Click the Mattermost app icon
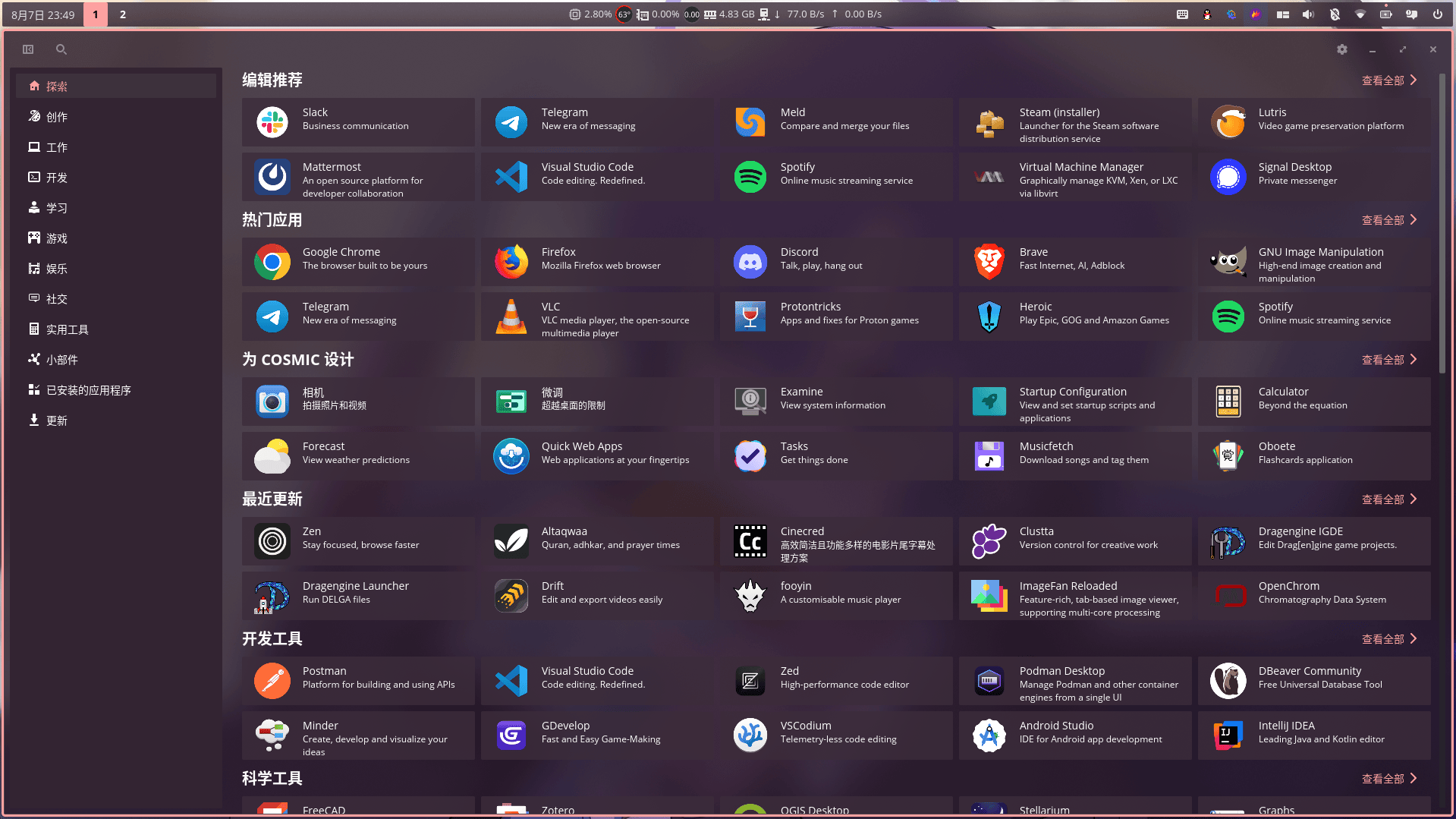This screenshot has width=1456, height=819. pyautogui.click(x=272, y=177)
